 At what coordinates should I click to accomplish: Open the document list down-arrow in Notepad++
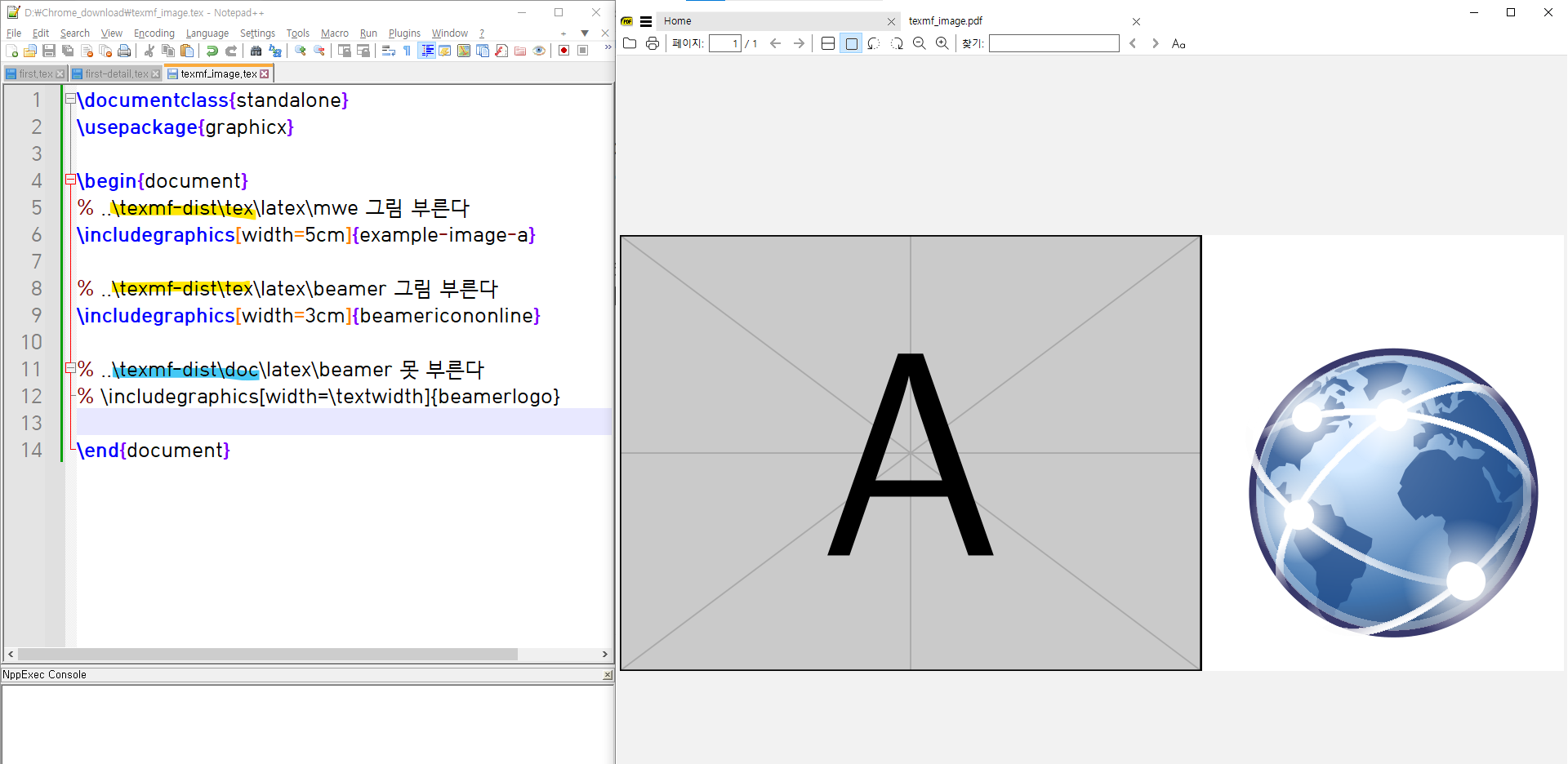[585, 33]
